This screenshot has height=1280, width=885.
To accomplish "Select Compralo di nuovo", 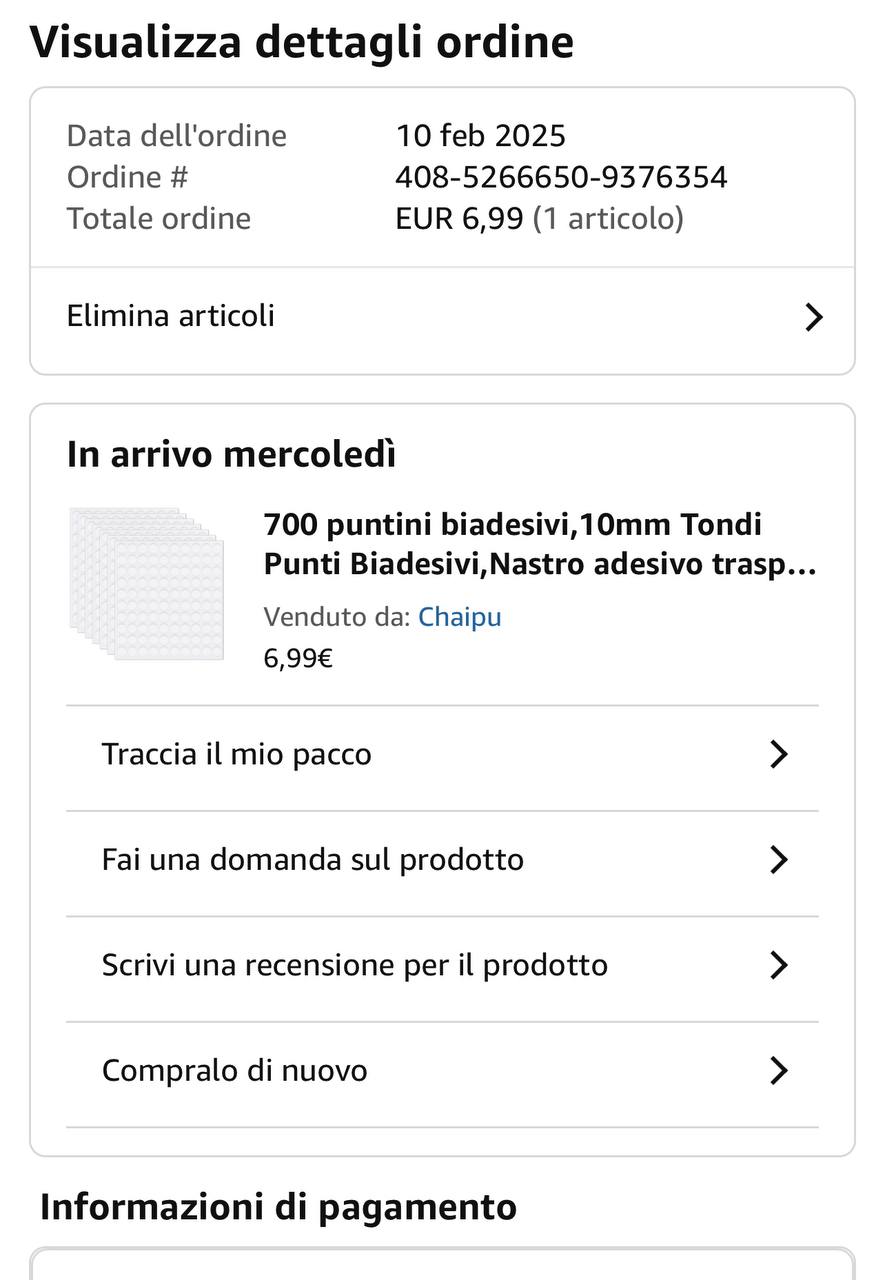I will 442,1070.
